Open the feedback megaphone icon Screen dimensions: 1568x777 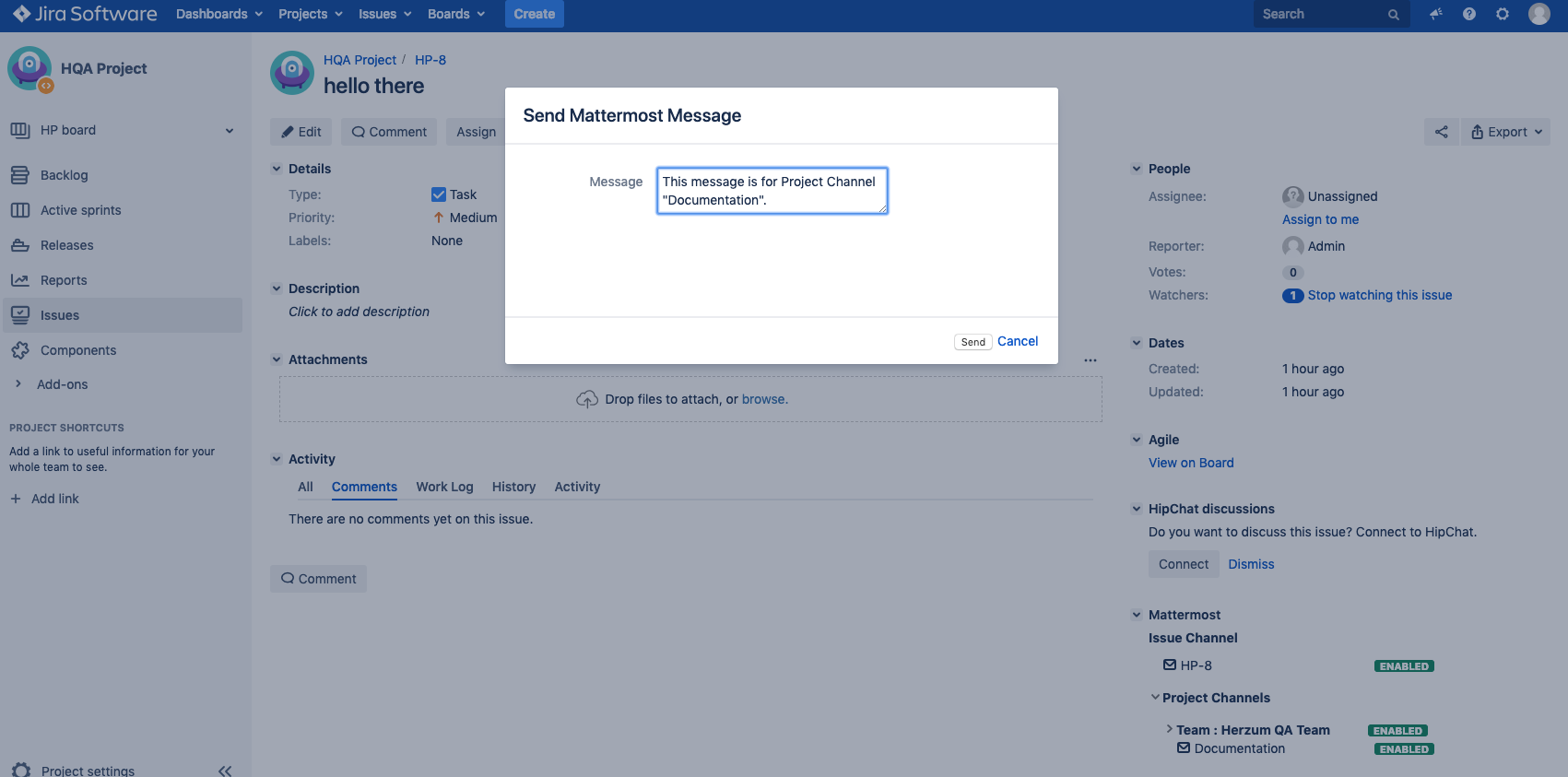(x=1435, y=14)
